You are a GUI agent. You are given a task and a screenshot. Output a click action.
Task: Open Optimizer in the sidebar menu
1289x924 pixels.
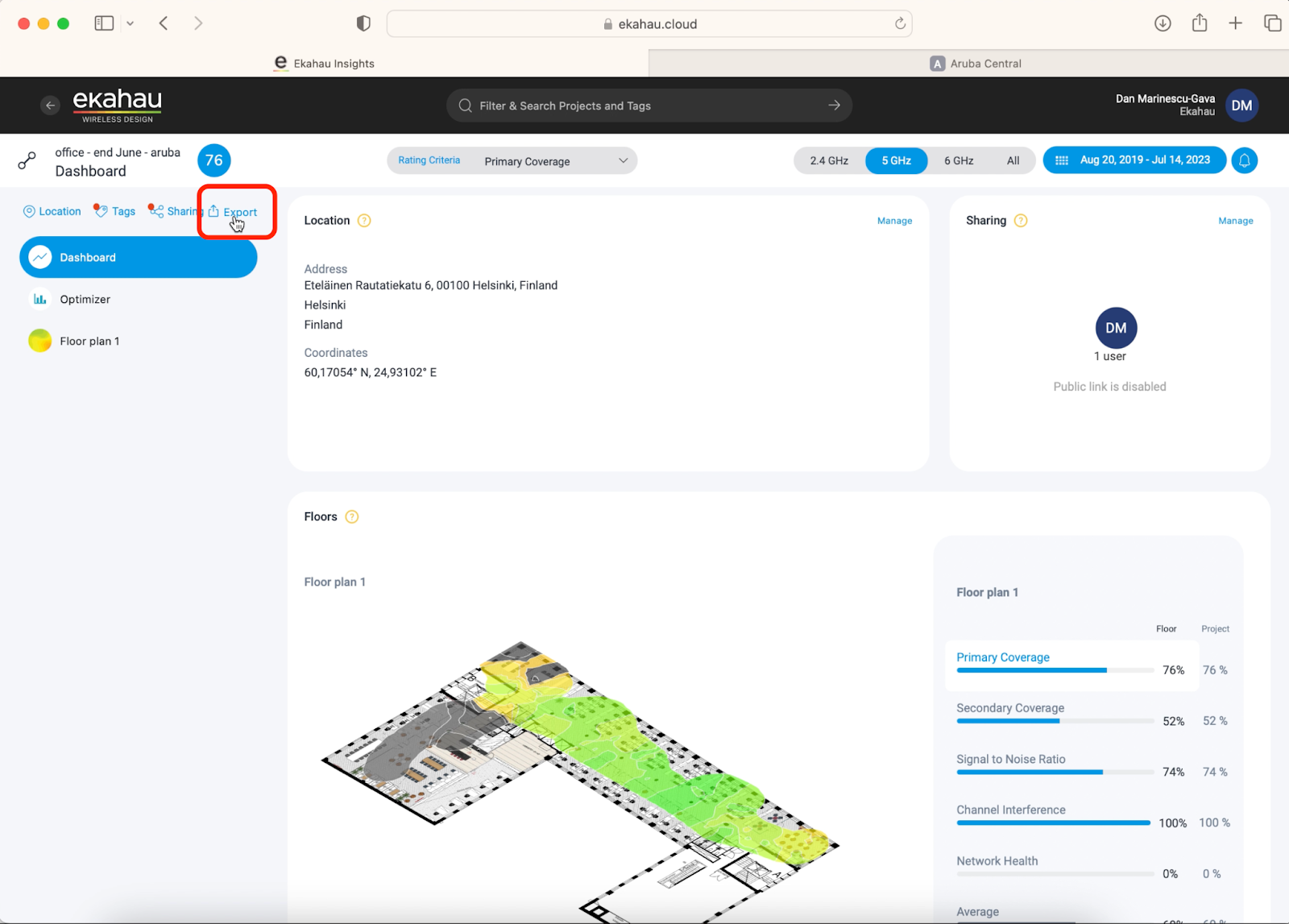point(85,300)
